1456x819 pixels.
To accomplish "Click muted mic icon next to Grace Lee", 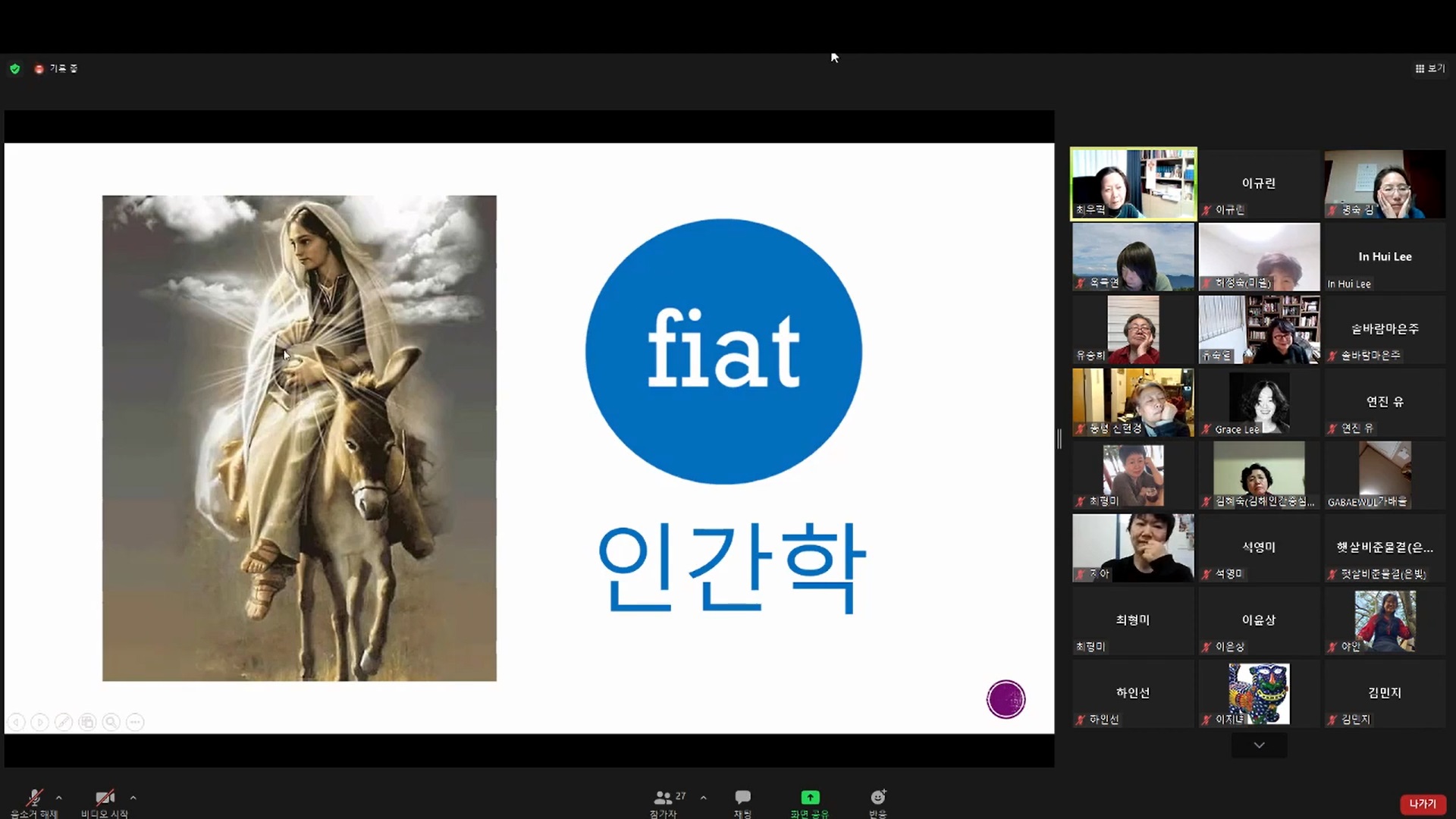I will [x=1207, y=429].
